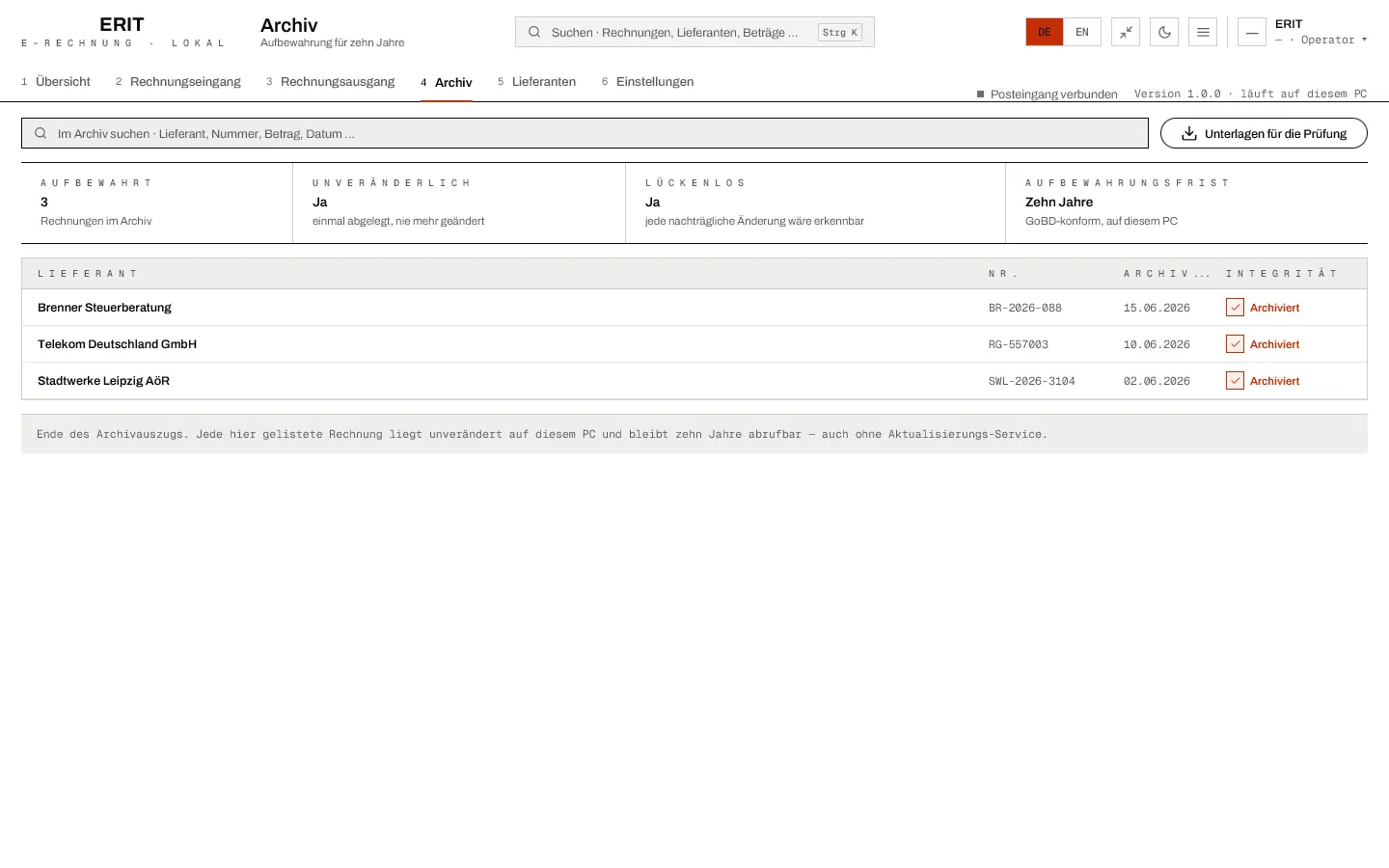
Task: Open the hamburger menu icon
Action: [1203, 32]
